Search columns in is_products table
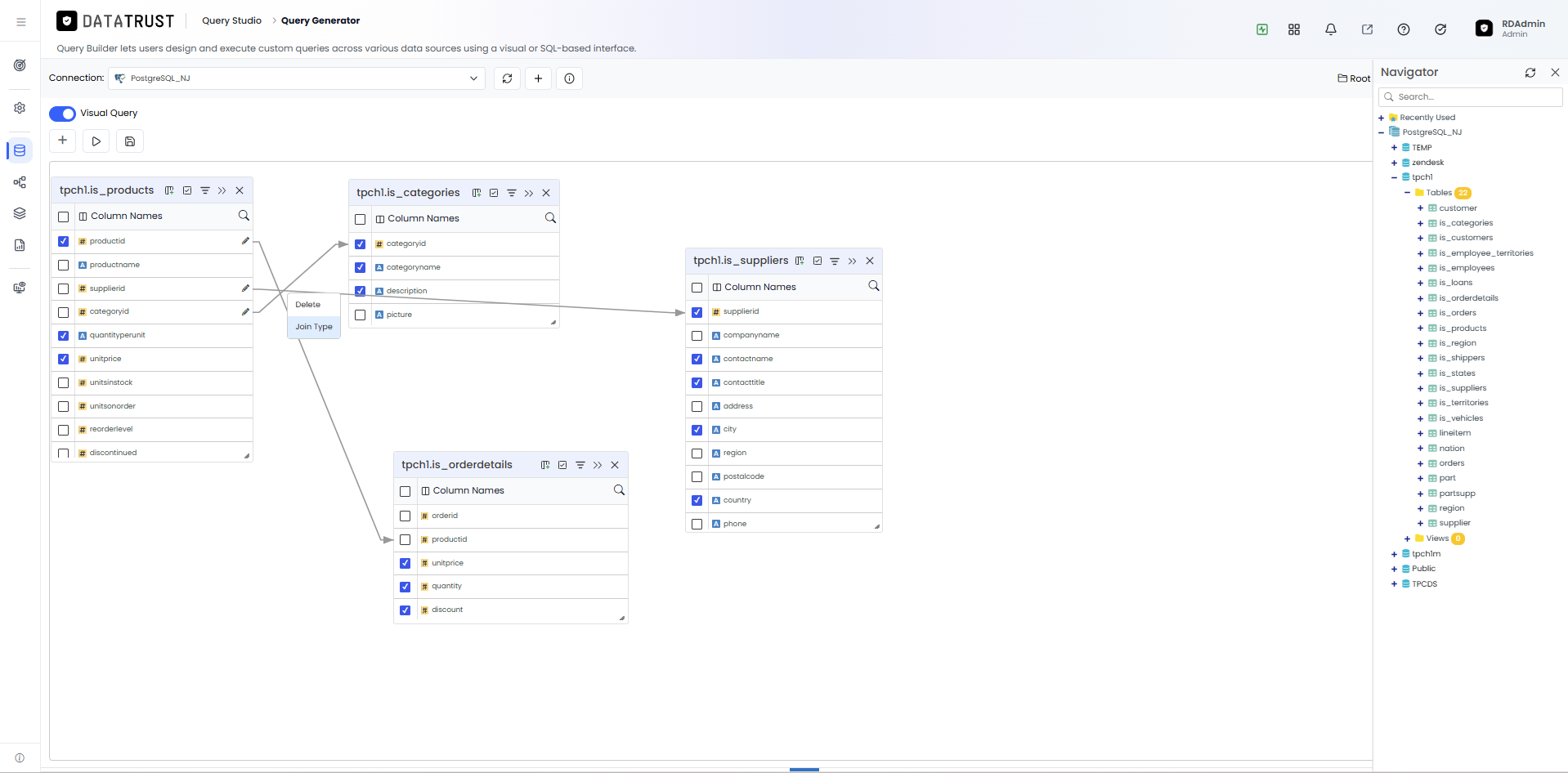This screenshot has height=773, width=1568. click(244, 216)
